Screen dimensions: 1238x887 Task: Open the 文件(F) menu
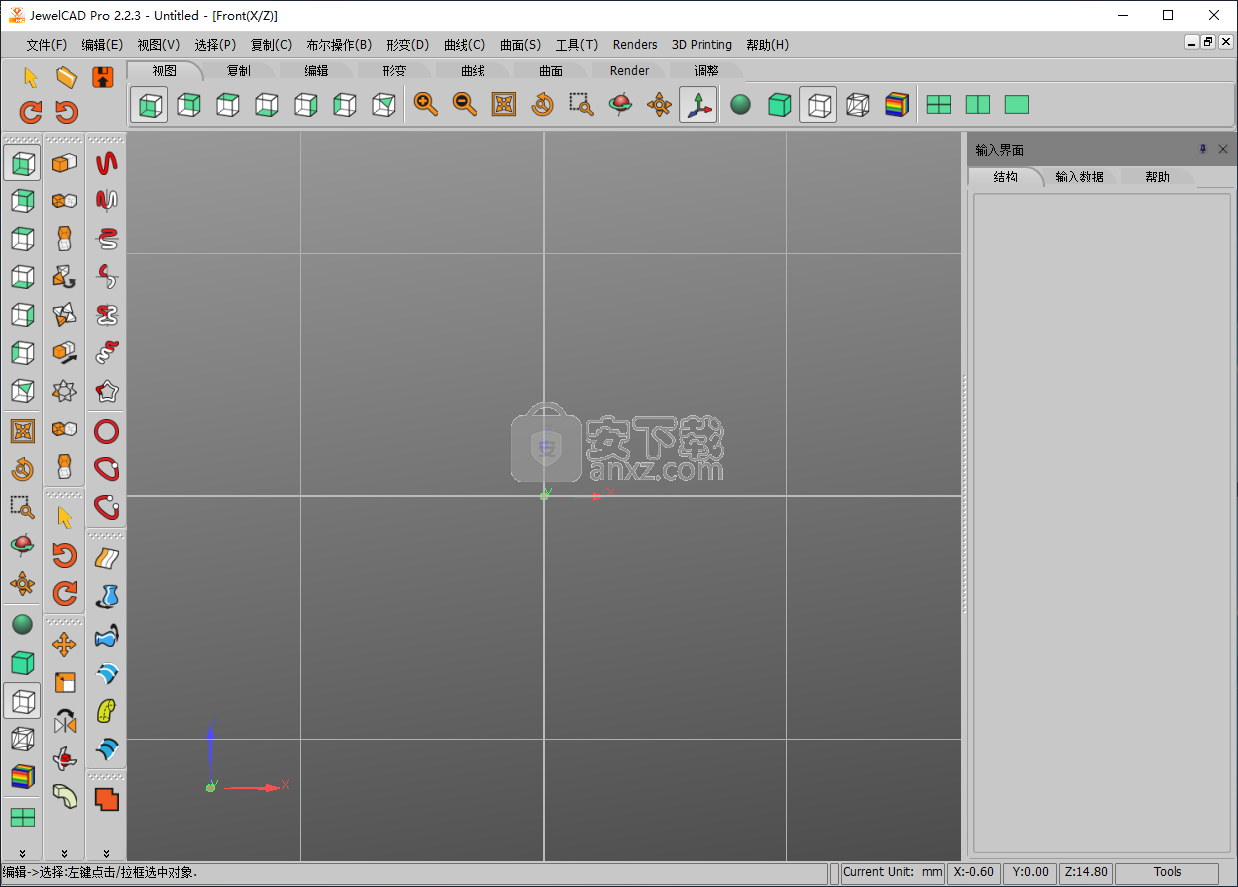pos(47,45)
